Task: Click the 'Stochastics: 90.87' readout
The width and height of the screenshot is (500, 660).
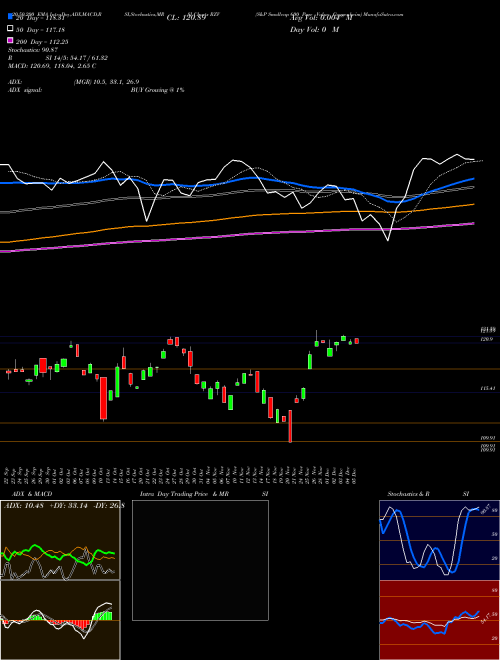Action: point(33,50)
